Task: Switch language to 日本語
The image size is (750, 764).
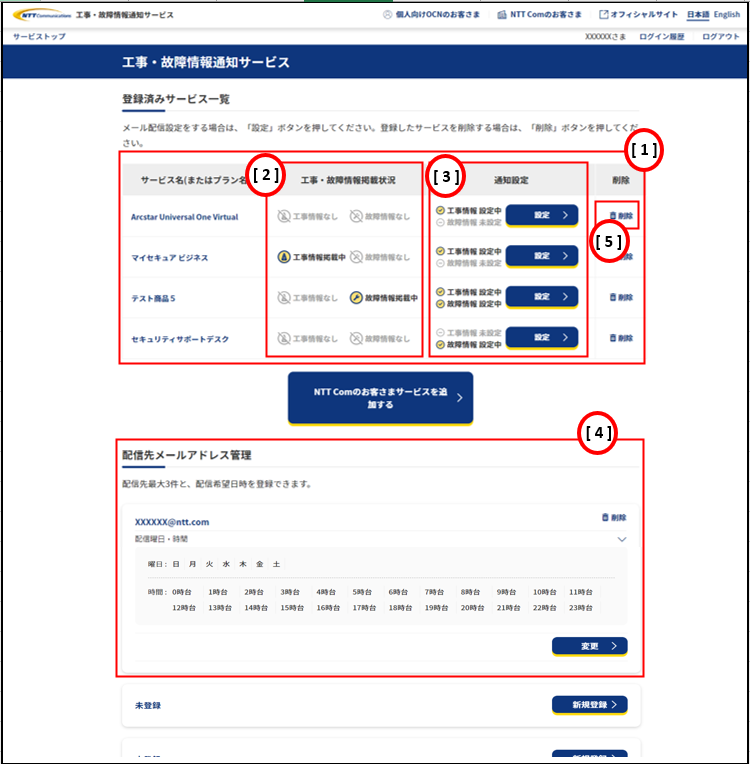Action: click(x=698, y=15)
